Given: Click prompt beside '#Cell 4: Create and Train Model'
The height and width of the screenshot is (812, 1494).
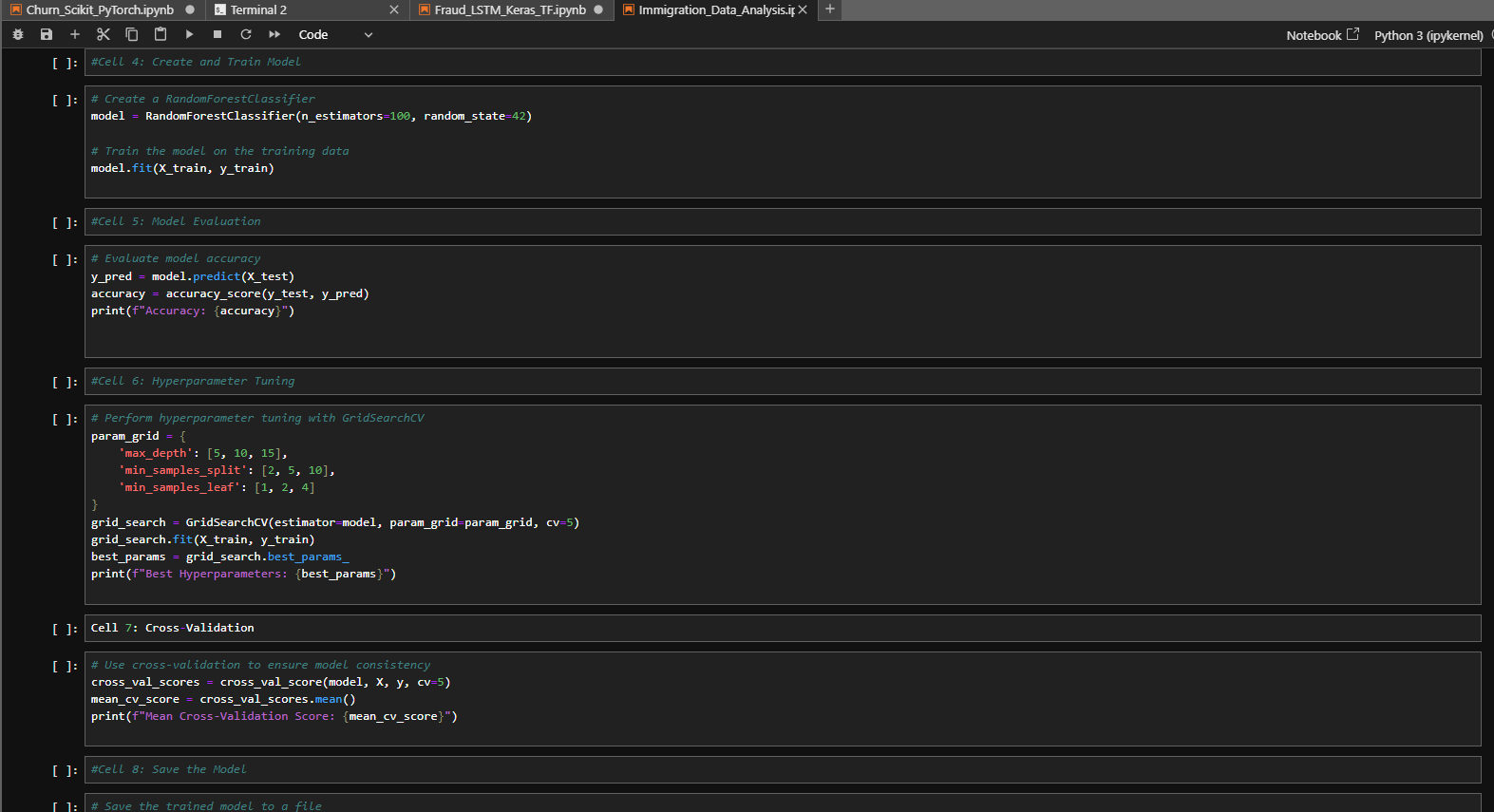Looking at the screenshot, I should 66,63.
